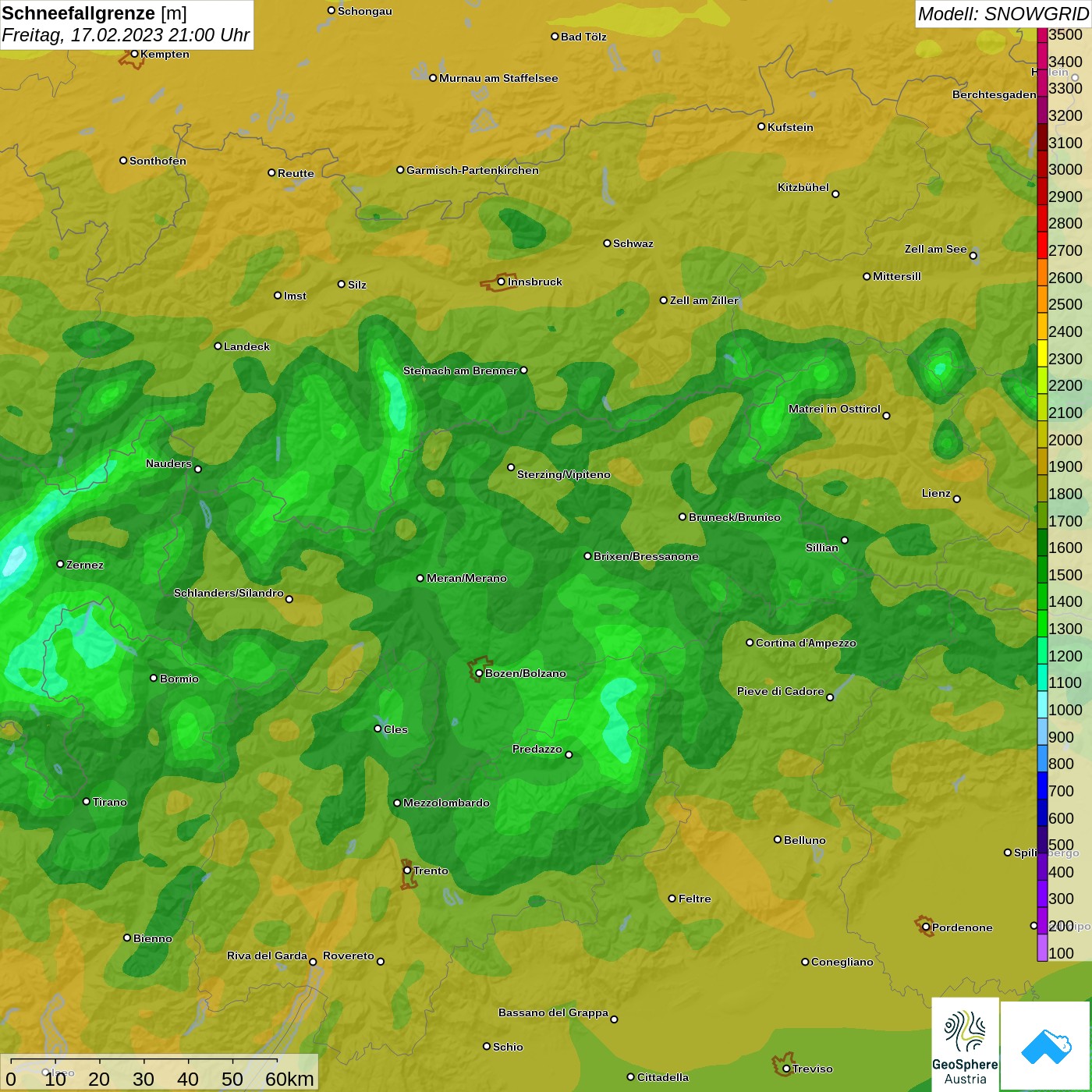Click the Cortina d'Ampezzo marker dot
Viewport: 1092px width, 1092px height.
[x=750, y=643]
